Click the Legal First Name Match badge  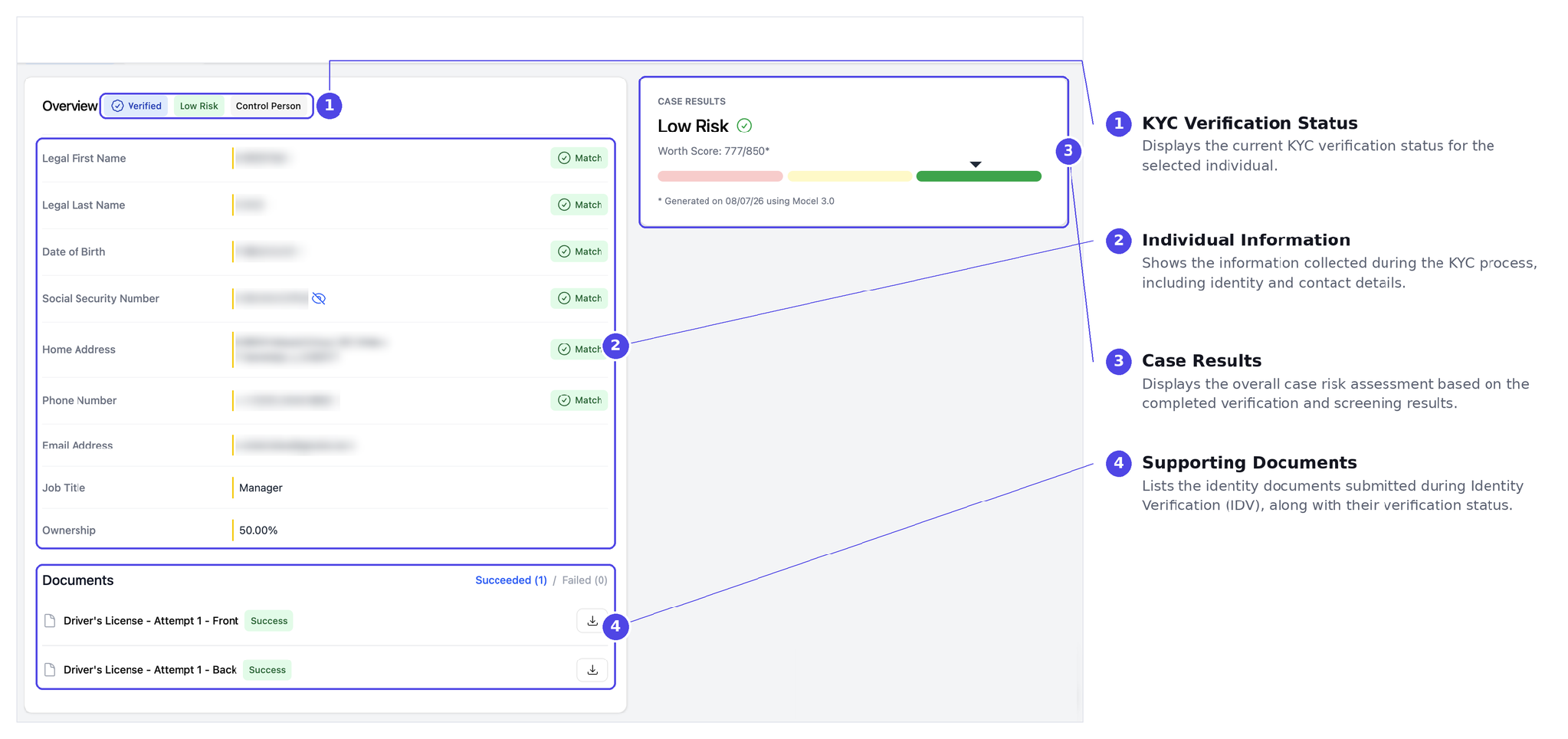(579, 158)
